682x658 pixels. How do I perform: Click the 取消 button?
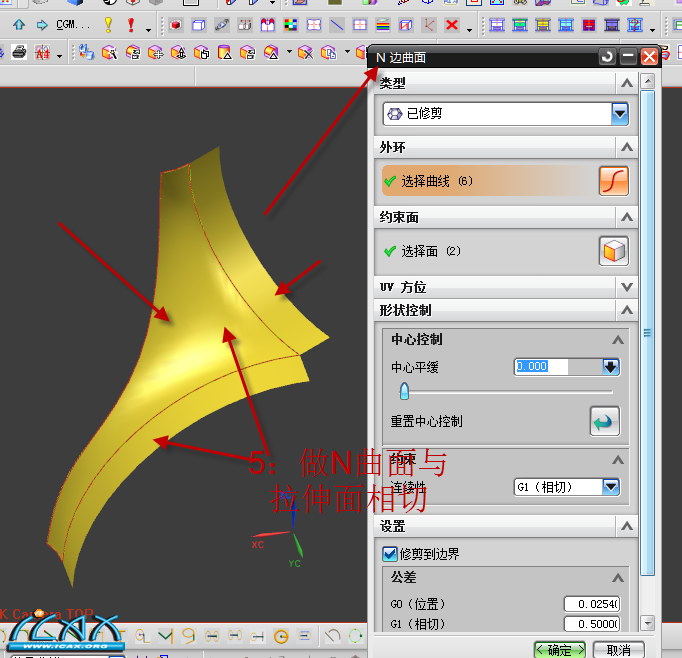(x=618, y=650)
